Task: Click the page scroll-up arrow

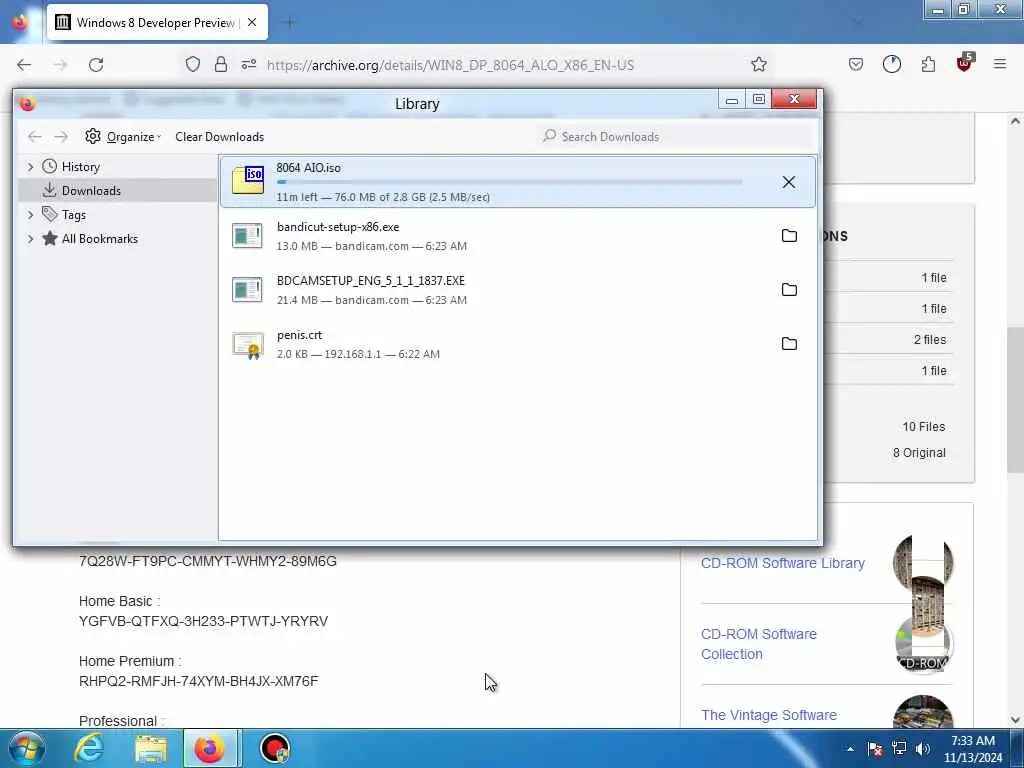Action: (x=1015, y=121)
